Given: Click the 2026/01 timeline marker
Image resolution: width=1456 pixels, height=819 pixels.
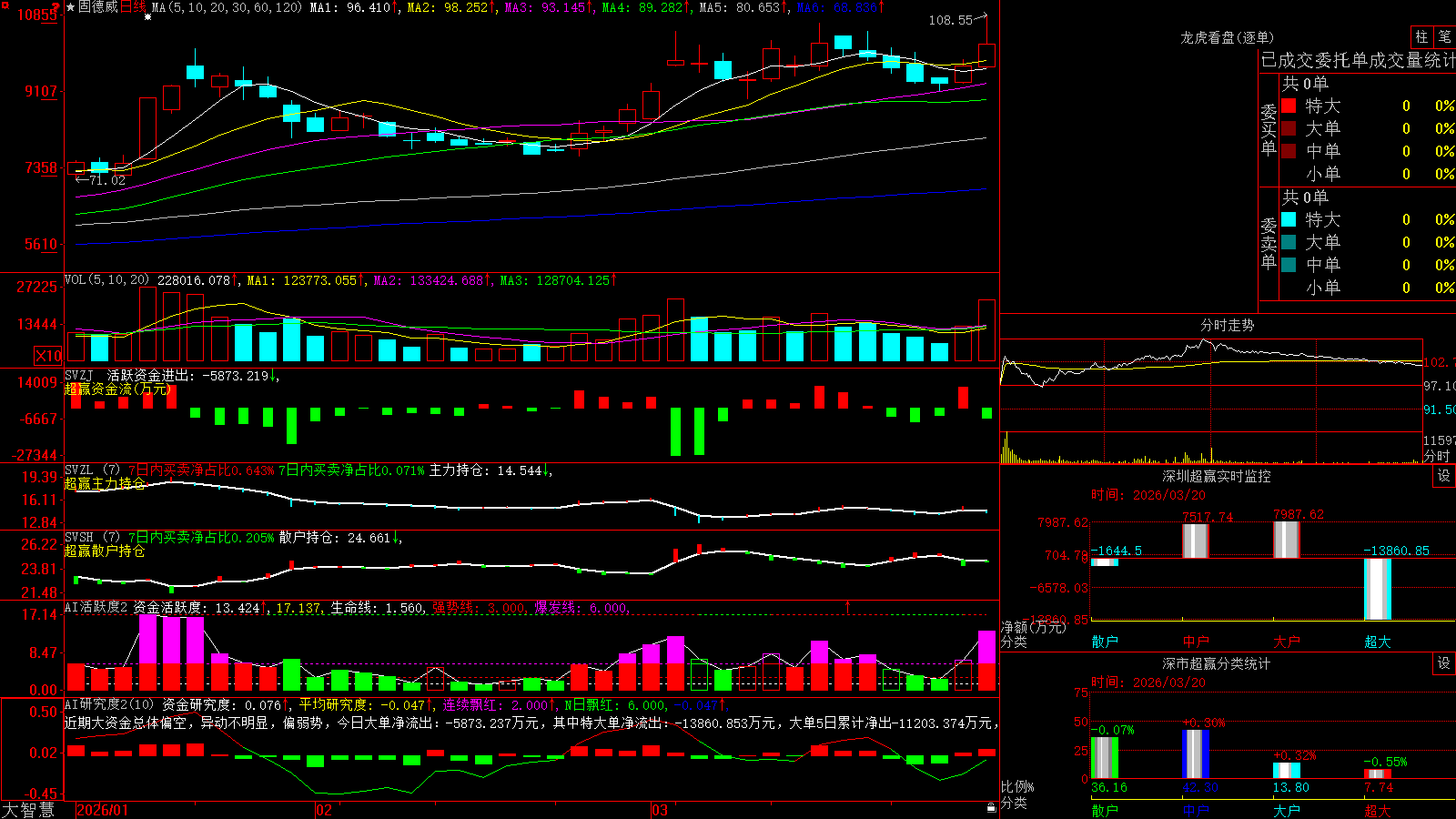Looking at the screenshot, I should pyautogui.click(x=103, y=810).
